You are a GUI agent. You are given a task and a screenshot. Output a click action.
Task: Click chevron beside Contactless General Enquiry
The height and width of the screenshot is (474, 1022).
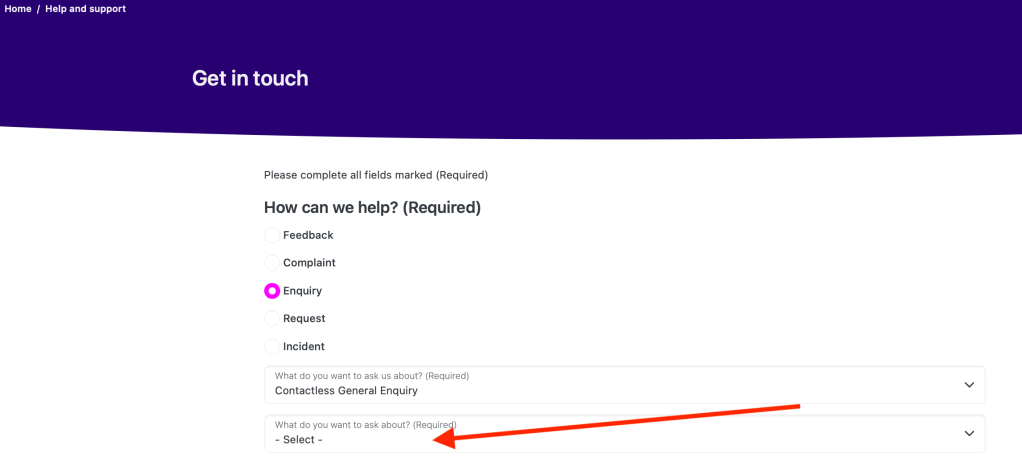(x=968, y=385)
